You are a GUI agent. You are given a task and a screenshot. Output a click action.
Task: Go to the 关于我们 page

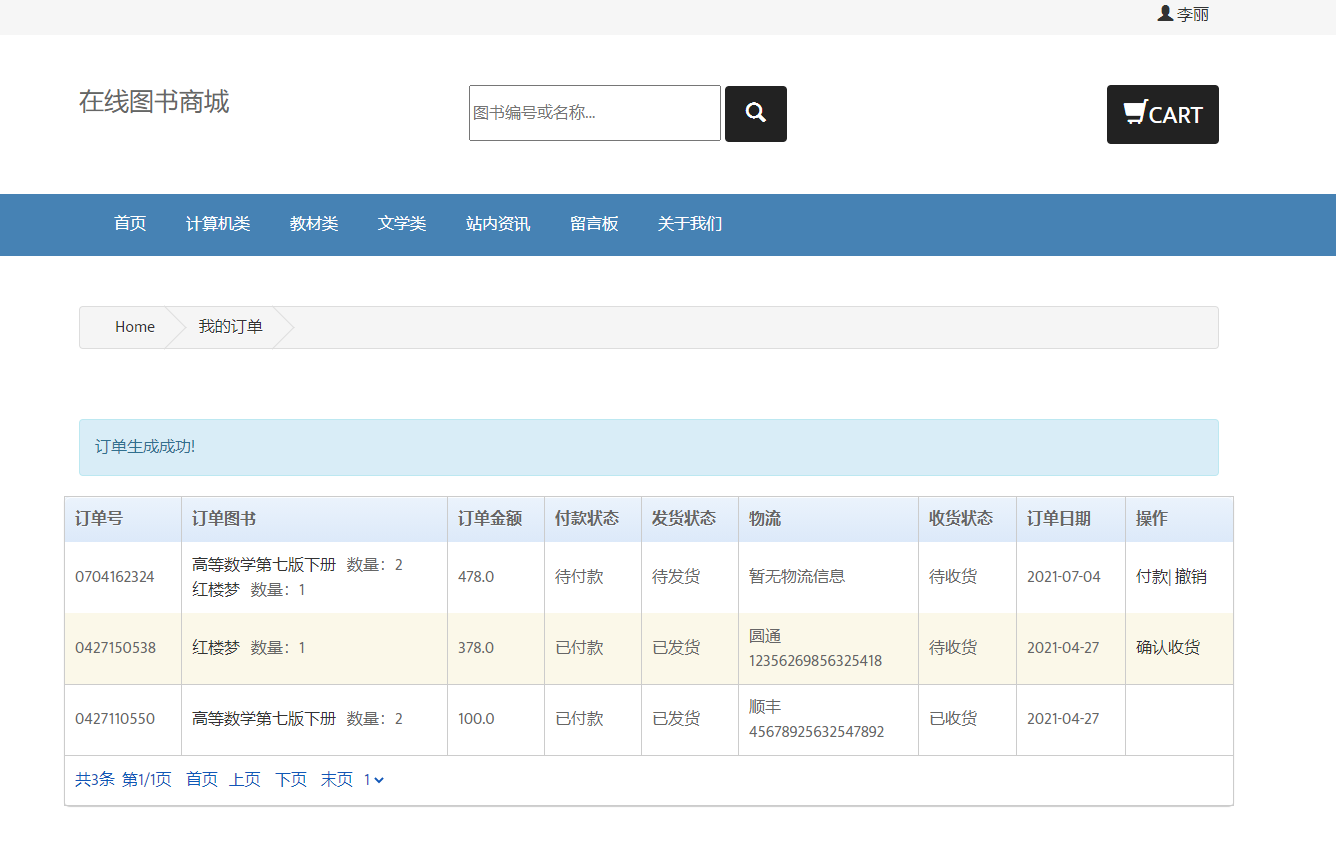[x=689, y=224]
